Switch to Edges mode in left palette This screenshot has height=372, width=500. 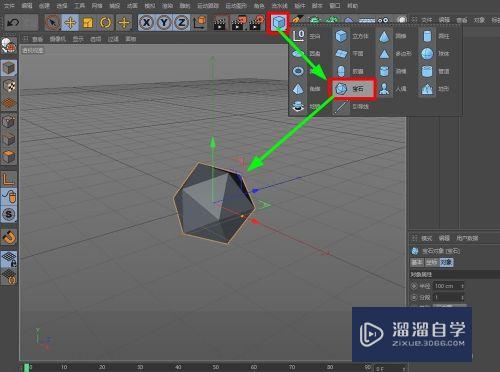click(9, 138)
